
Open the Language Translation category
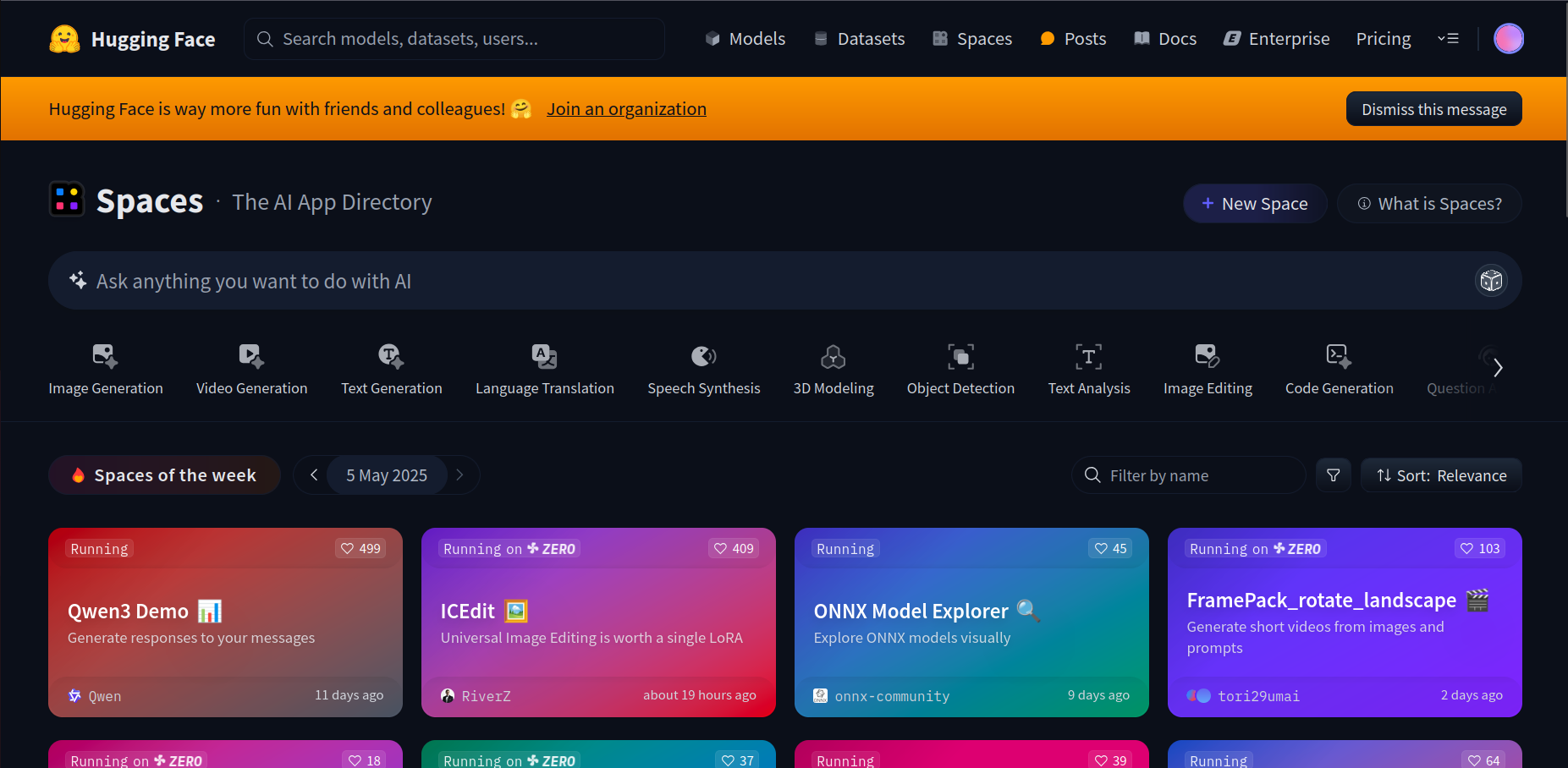(545, 370)
